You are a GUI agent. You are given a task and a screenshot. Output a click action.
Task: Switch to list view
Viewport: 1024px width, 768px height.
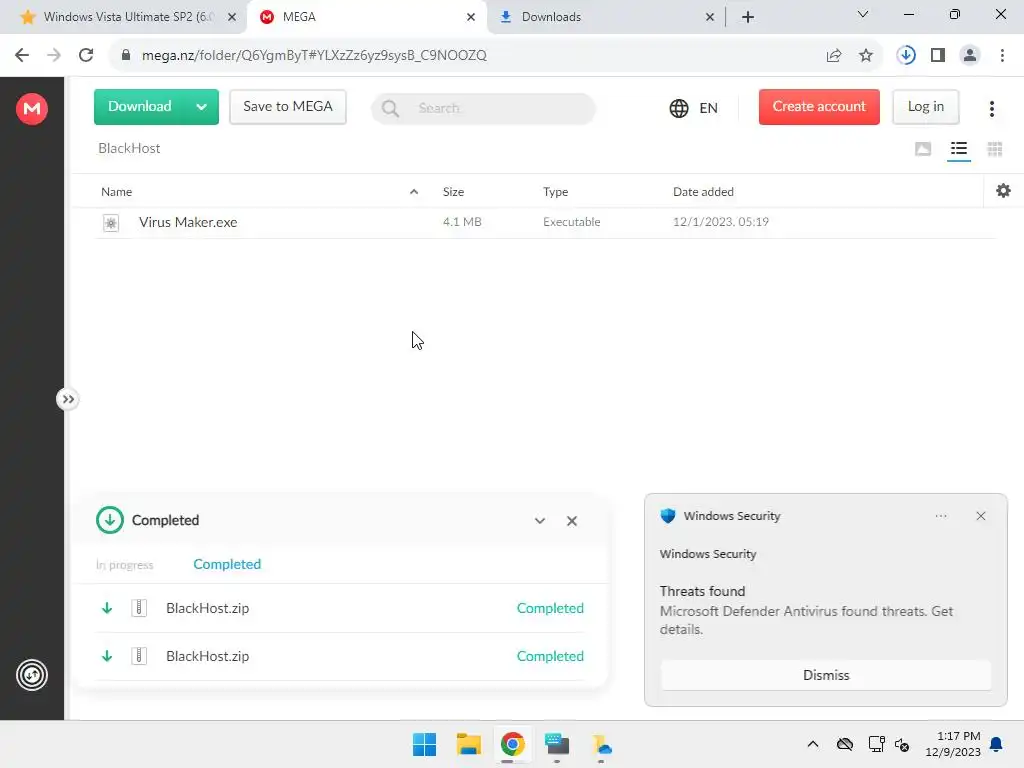click(959, 149)
